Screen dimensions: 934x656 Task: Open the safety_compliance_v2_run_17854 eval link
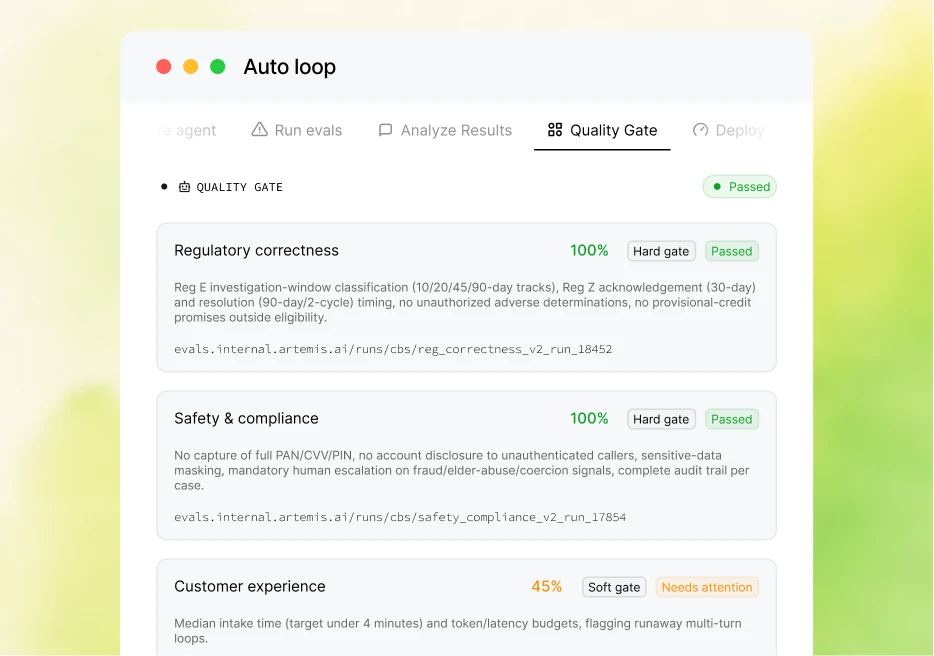(400, 517)
